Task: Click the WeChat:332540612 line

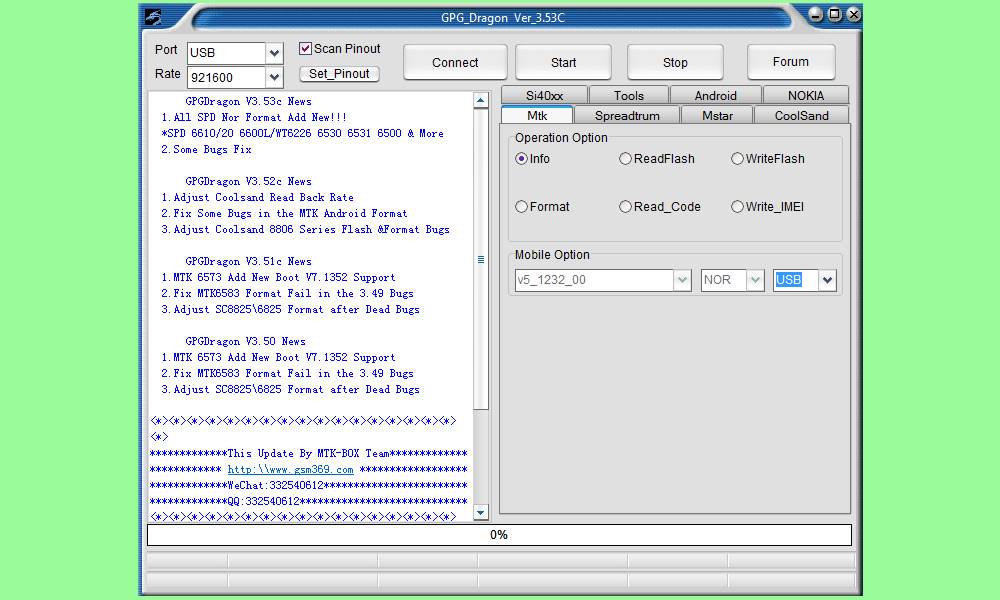Action: [309, 485]
